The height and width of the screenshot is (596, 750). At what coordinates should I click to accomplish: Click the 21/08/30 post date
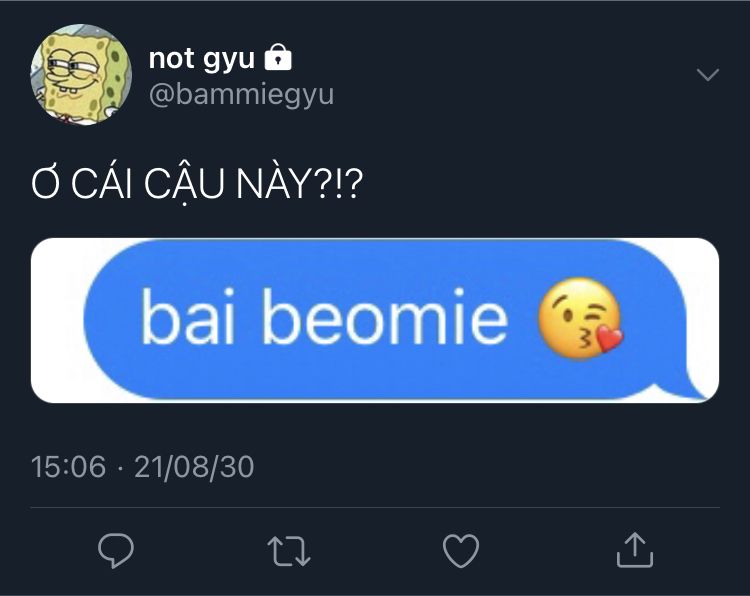pyautogui.click(x=194, y=466)
